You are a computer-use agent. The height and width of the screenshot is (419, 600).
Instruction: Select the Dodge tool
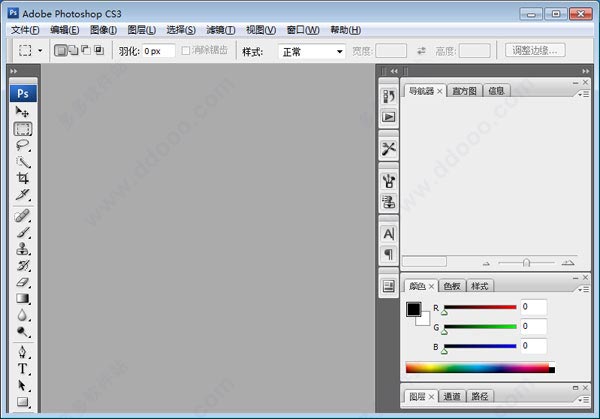(23, 332)
